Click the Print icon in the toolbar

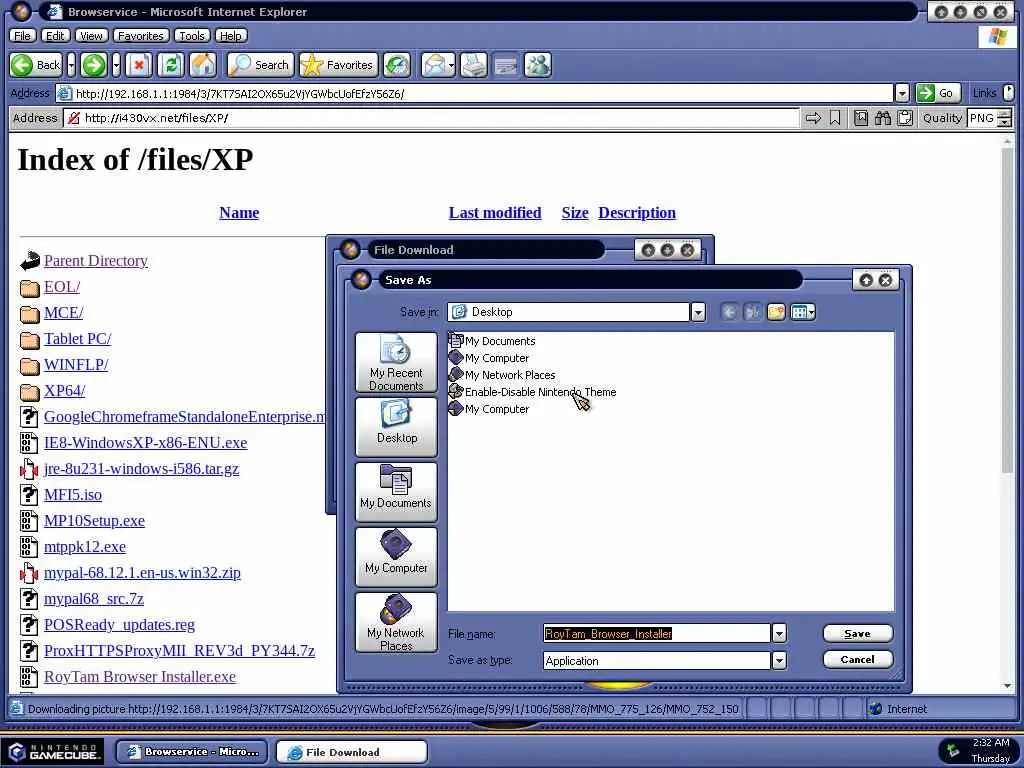tap(474, 65)
